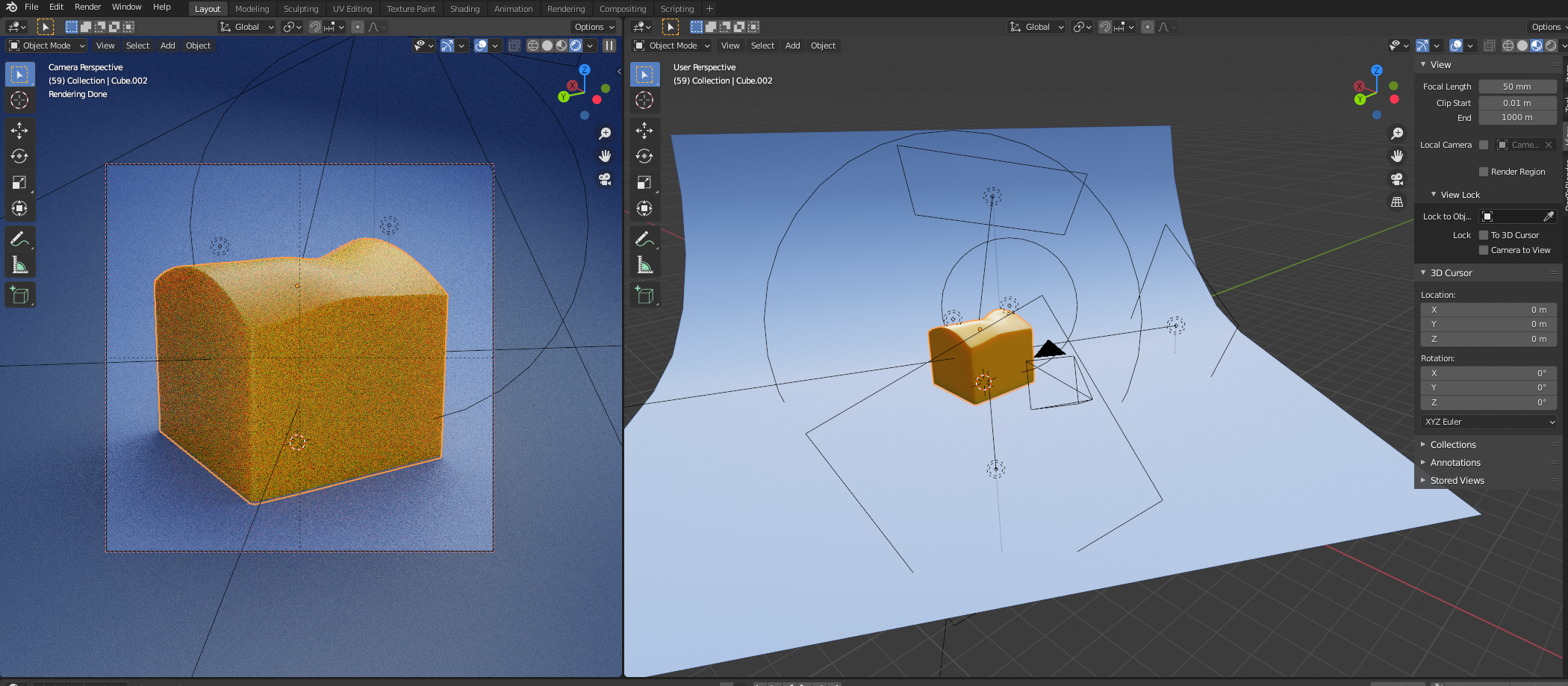Select the Rotate tool in left viewport
1568x686 pixels.
coord(19,157)
